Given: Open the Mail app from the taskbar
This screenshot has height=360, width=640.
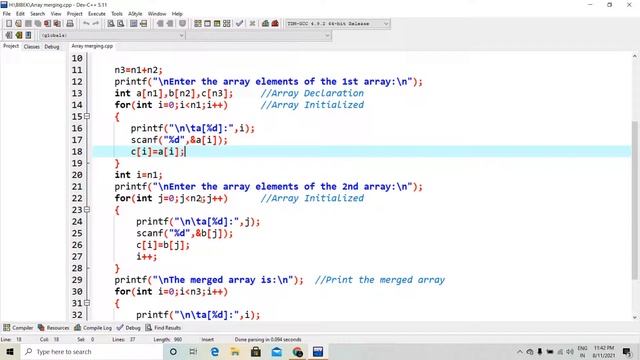Looking at the screenshot, I should tap(277, 351).
